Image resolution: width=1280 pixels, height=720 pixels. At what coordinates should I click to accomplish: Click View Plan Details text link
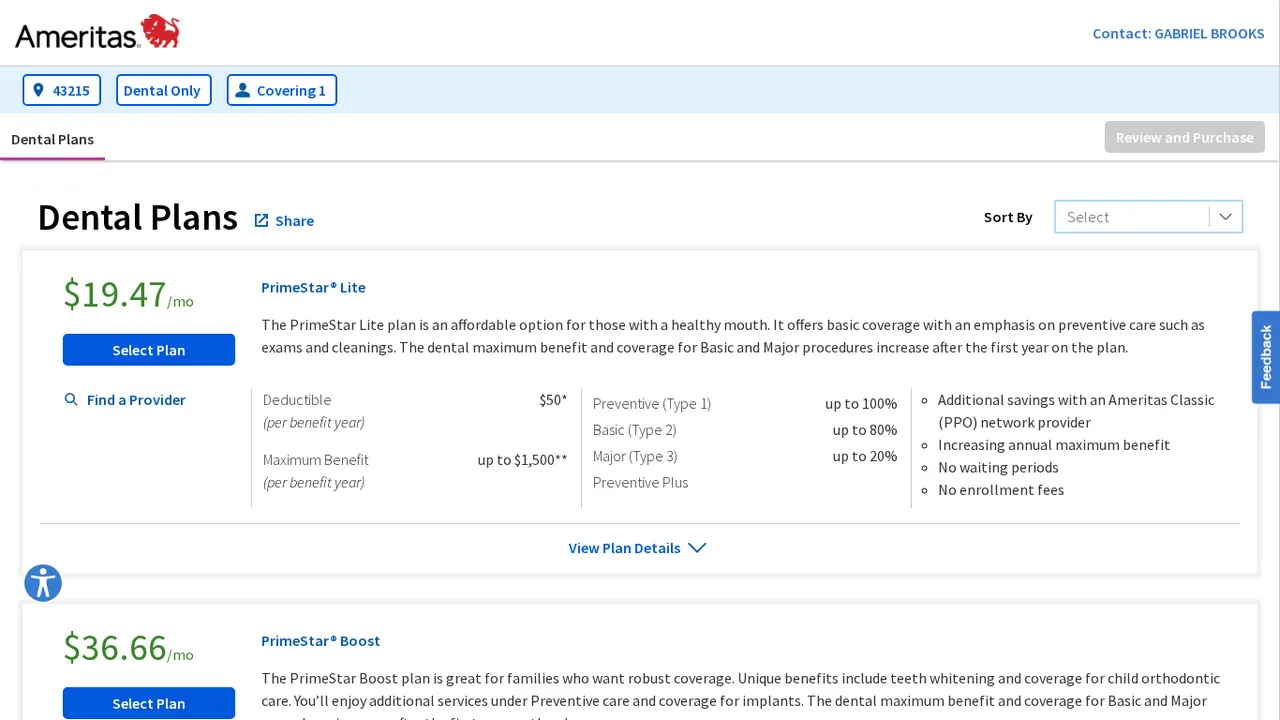(624, 548)
